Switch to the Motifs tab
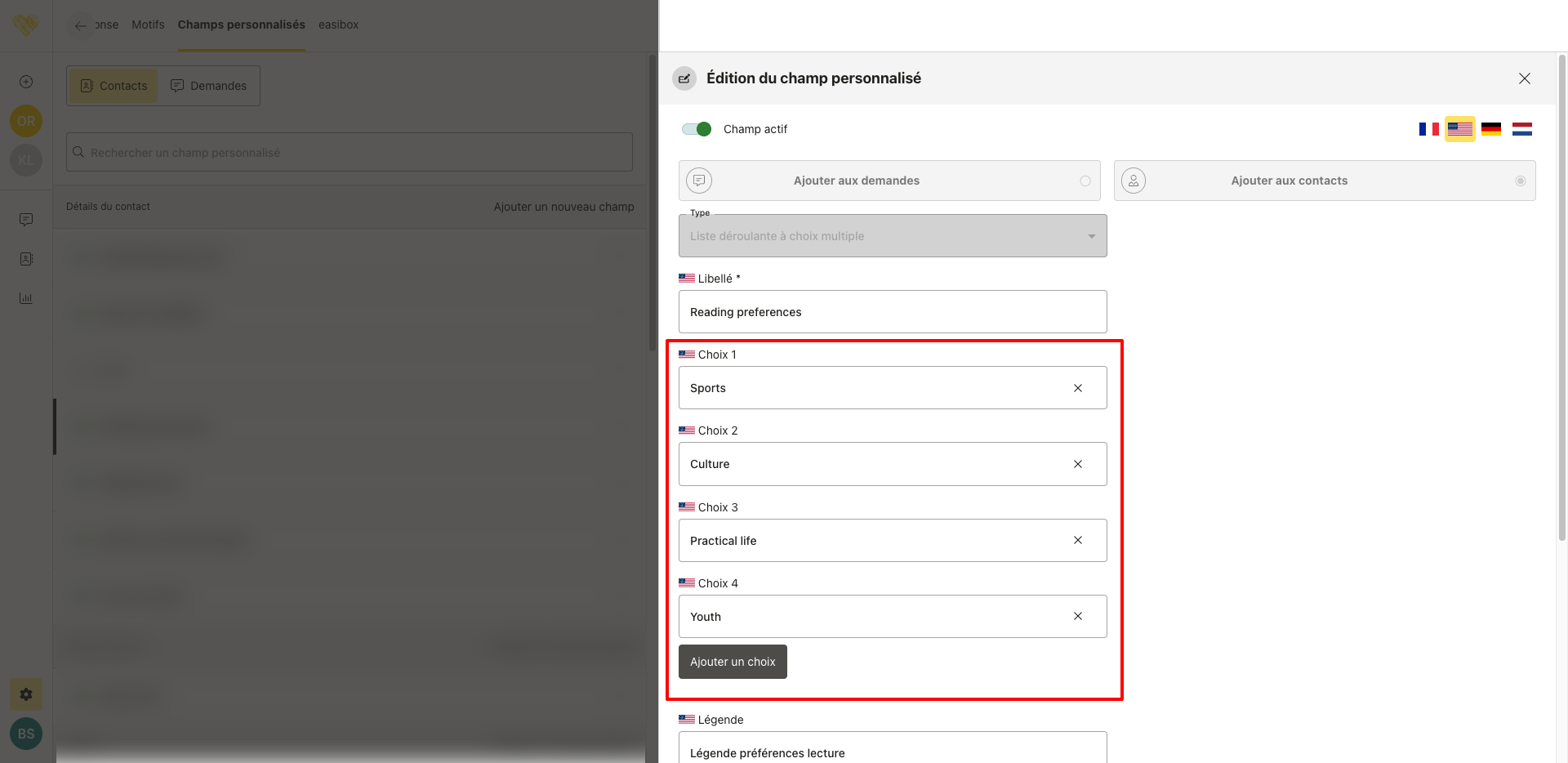 click(148, 25)
